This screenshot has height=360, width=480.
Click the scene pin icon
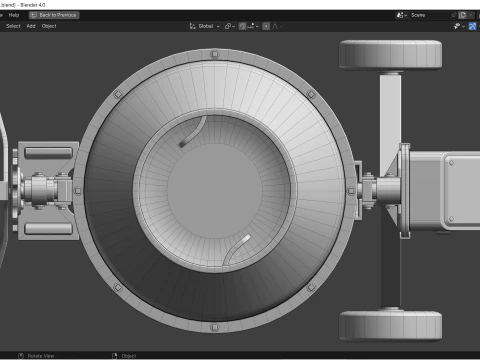(453, 15)
